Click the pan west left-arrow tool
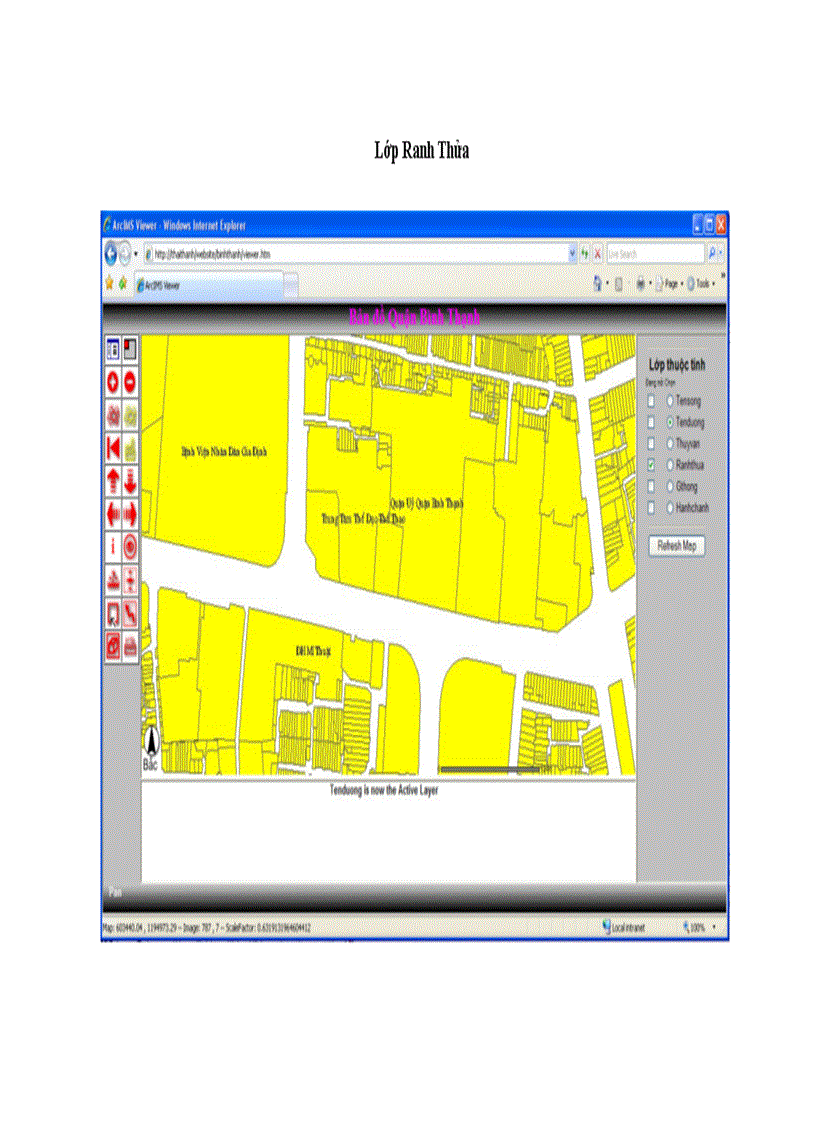This screenshot has width=816, height=1123. click(x=114, y=513)
